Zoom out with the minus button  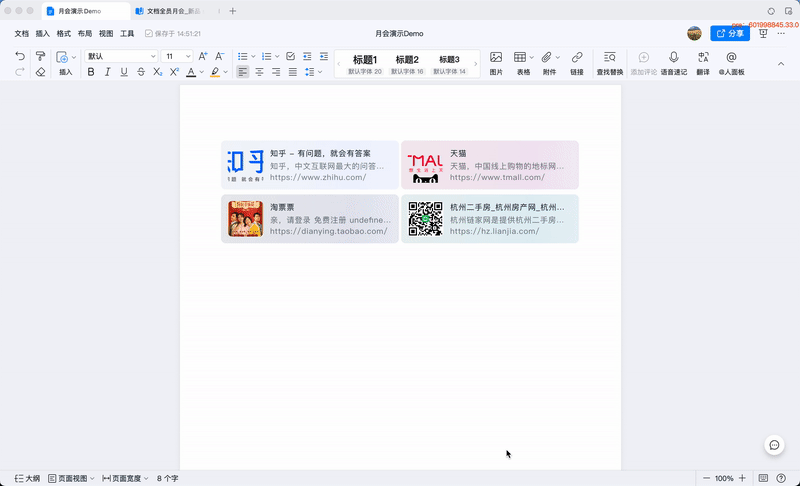point(706,478)
